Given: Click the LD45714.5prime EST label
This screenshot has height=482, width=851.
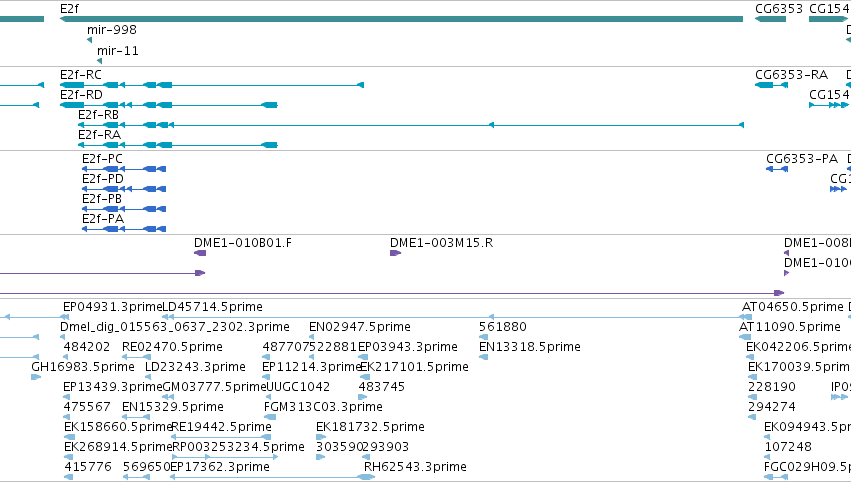Looking at the screenshot, I should (213, 307).
